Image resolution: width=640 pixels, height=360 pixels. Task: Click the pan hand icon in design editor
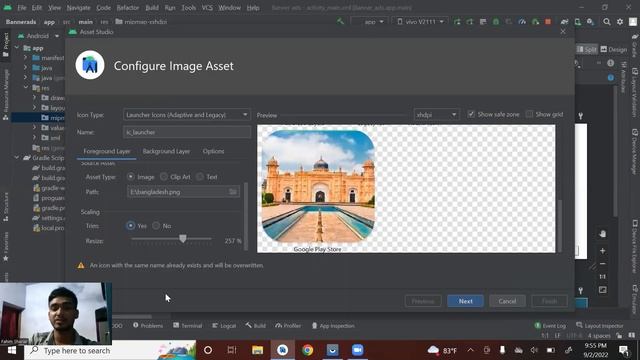[602, 234]
